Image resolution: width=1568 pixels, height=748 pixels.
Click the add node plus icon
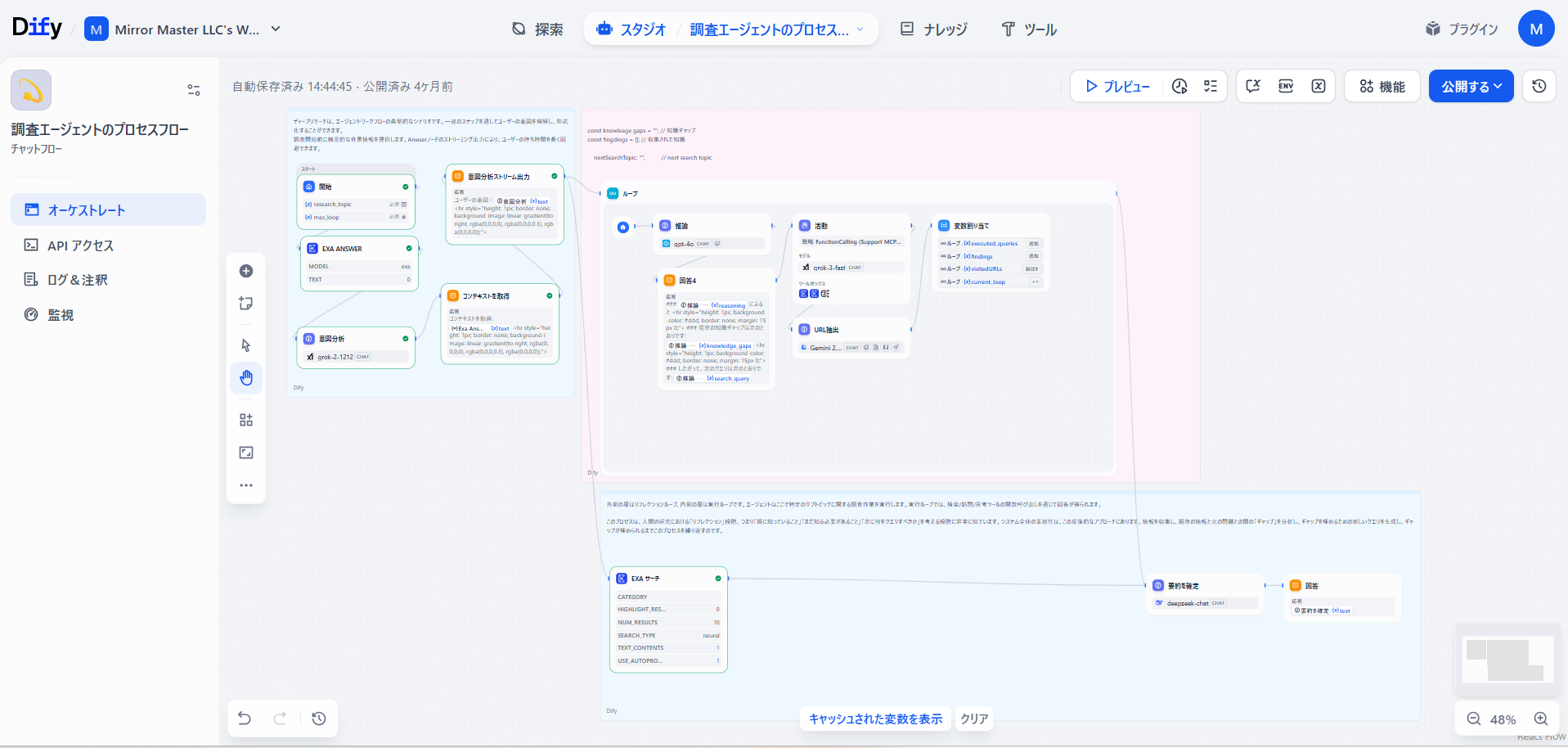click(245, 272)
